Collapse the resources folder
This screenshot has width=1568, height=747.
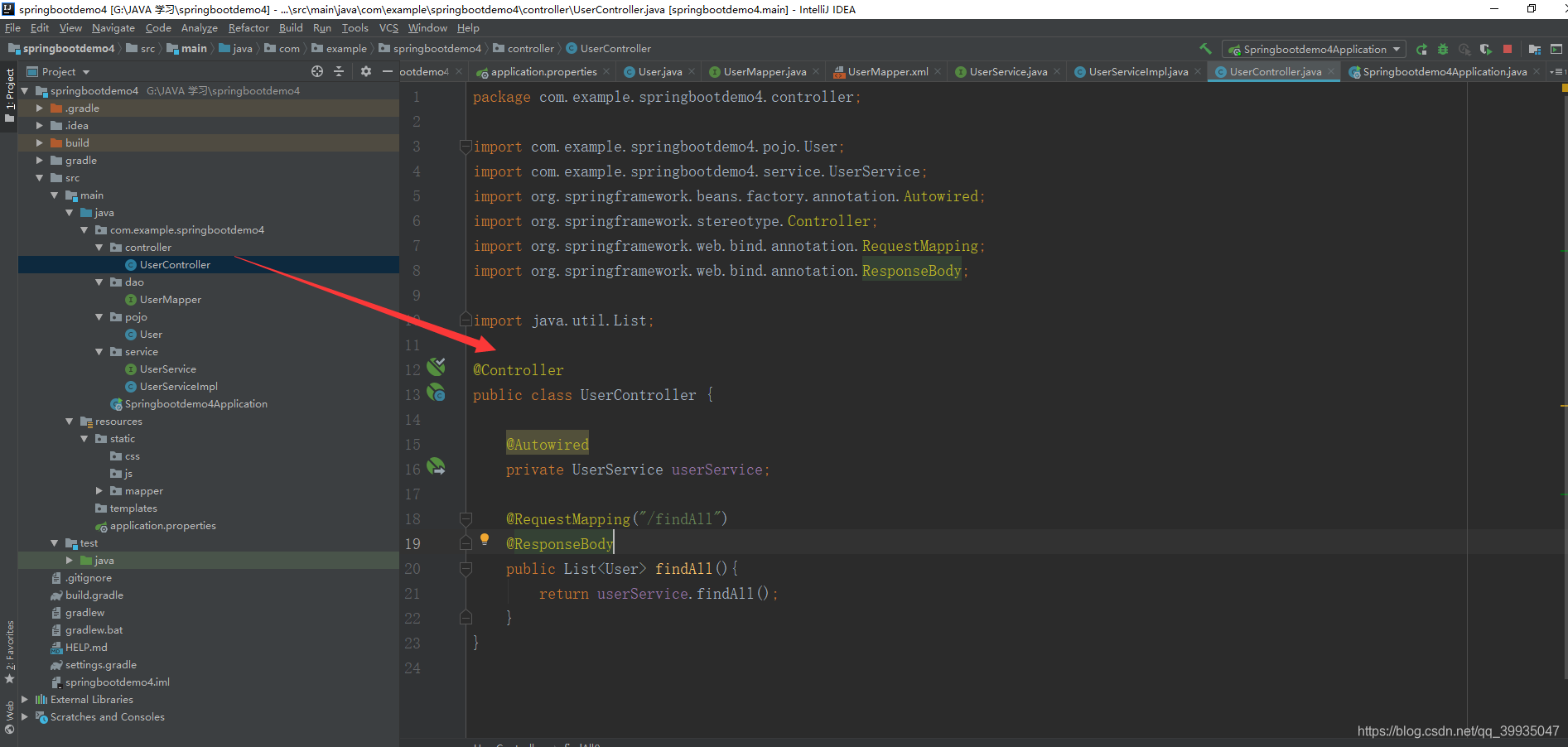pos(69,422)
